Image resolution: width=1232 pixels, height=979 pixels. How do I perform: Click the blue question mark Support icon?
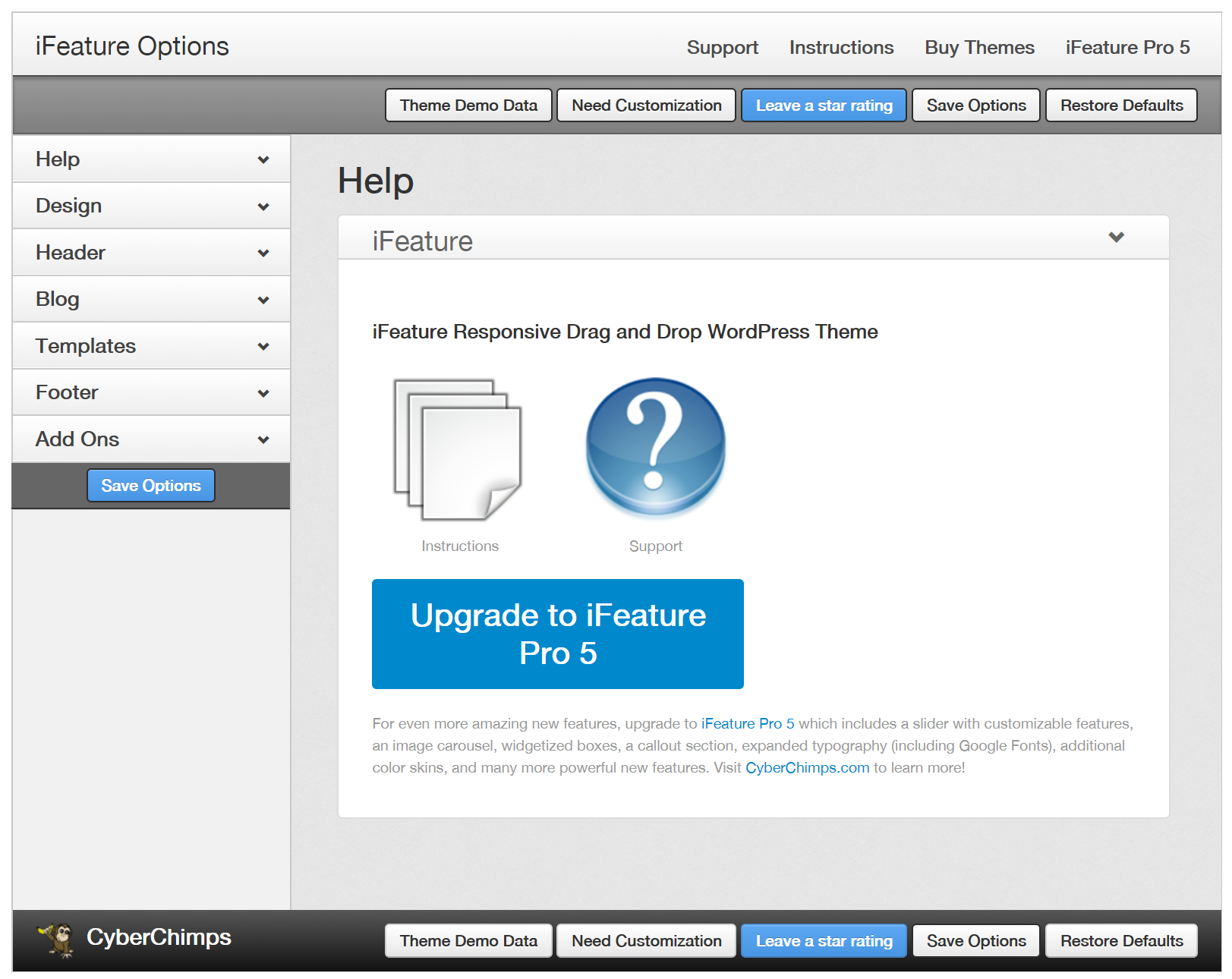pyautogui.click(x=656, y=447)
